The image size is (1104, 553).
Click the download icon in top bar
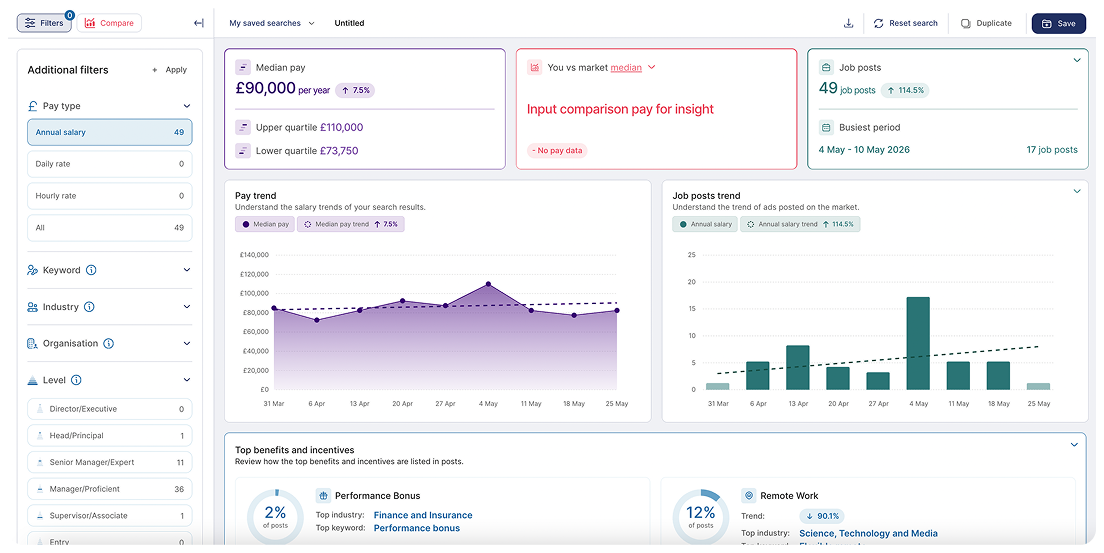pos(848,23)
